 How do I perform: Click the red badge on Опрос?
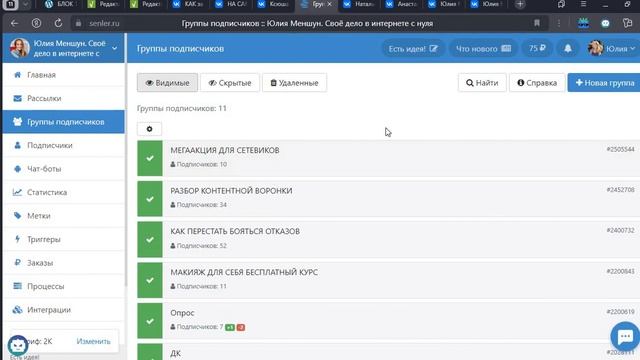pyautogui.click(x=241, y=327)
